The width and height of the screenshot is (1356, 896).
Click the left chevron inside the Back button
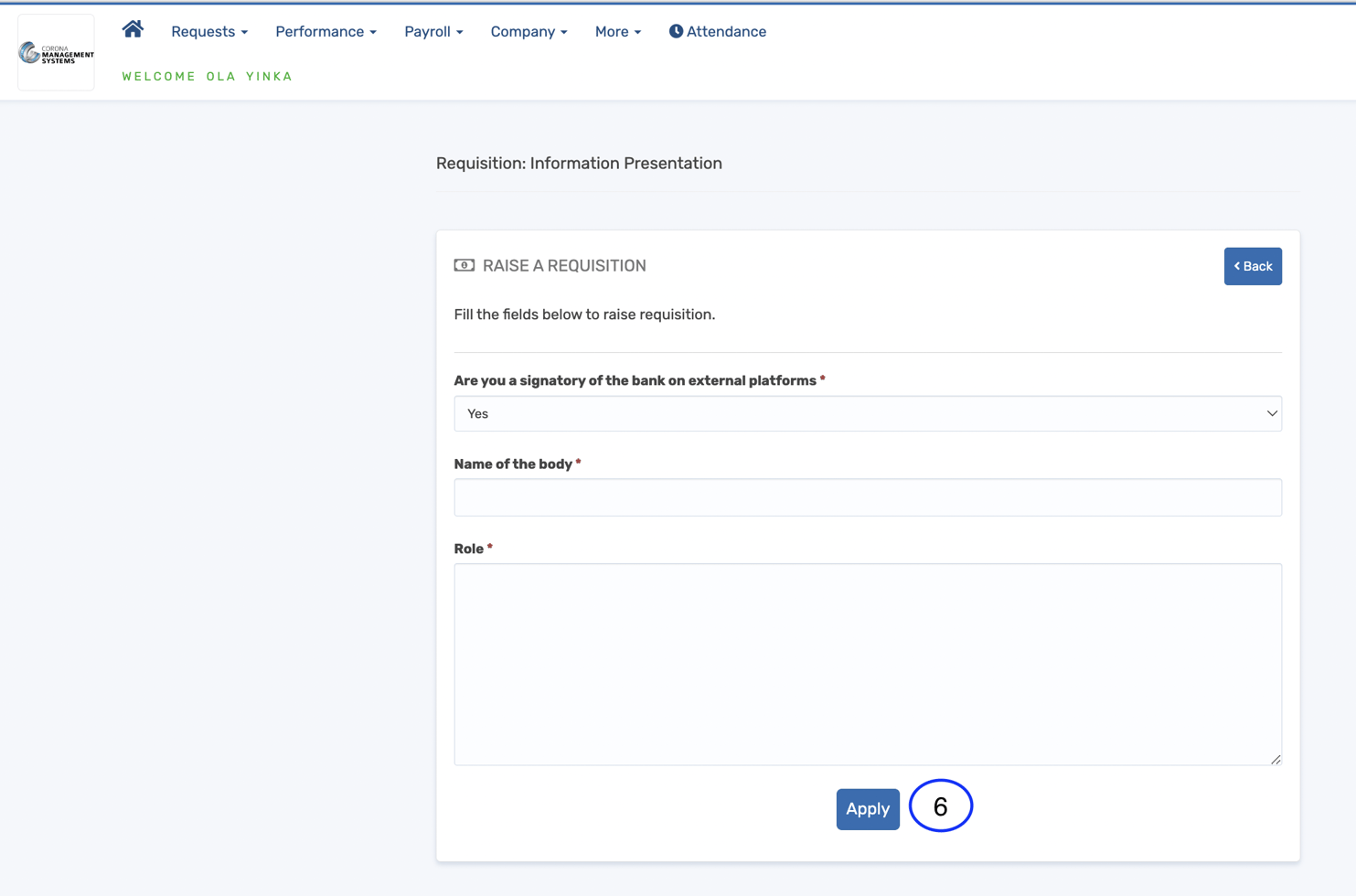click(x=1239, y=266)
